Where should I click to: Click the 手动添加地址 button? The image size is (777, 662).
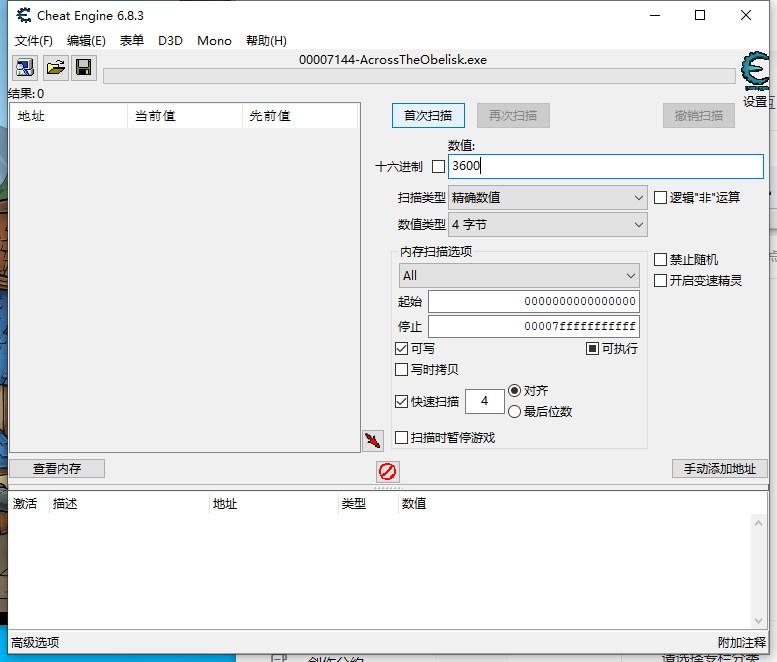(720, 469)
